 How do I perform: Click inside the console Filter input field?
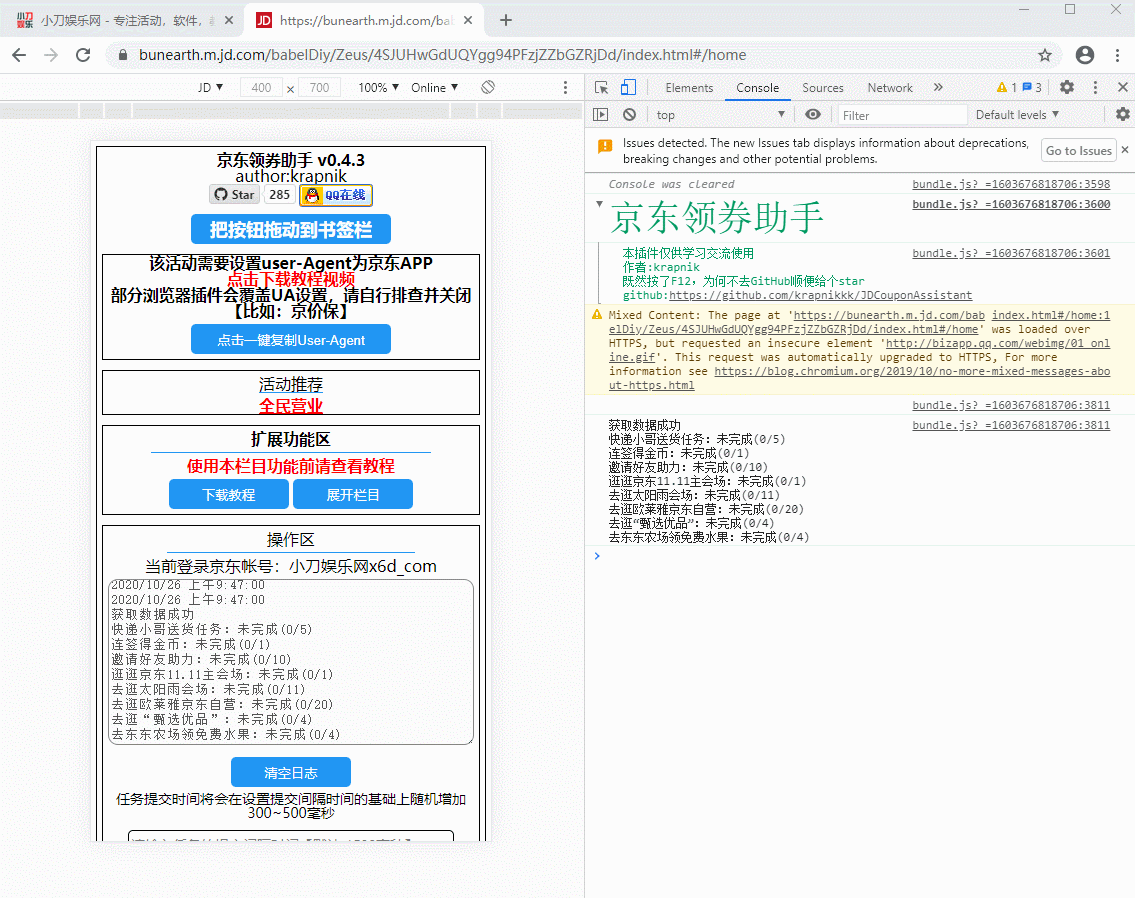click(900, 114)
